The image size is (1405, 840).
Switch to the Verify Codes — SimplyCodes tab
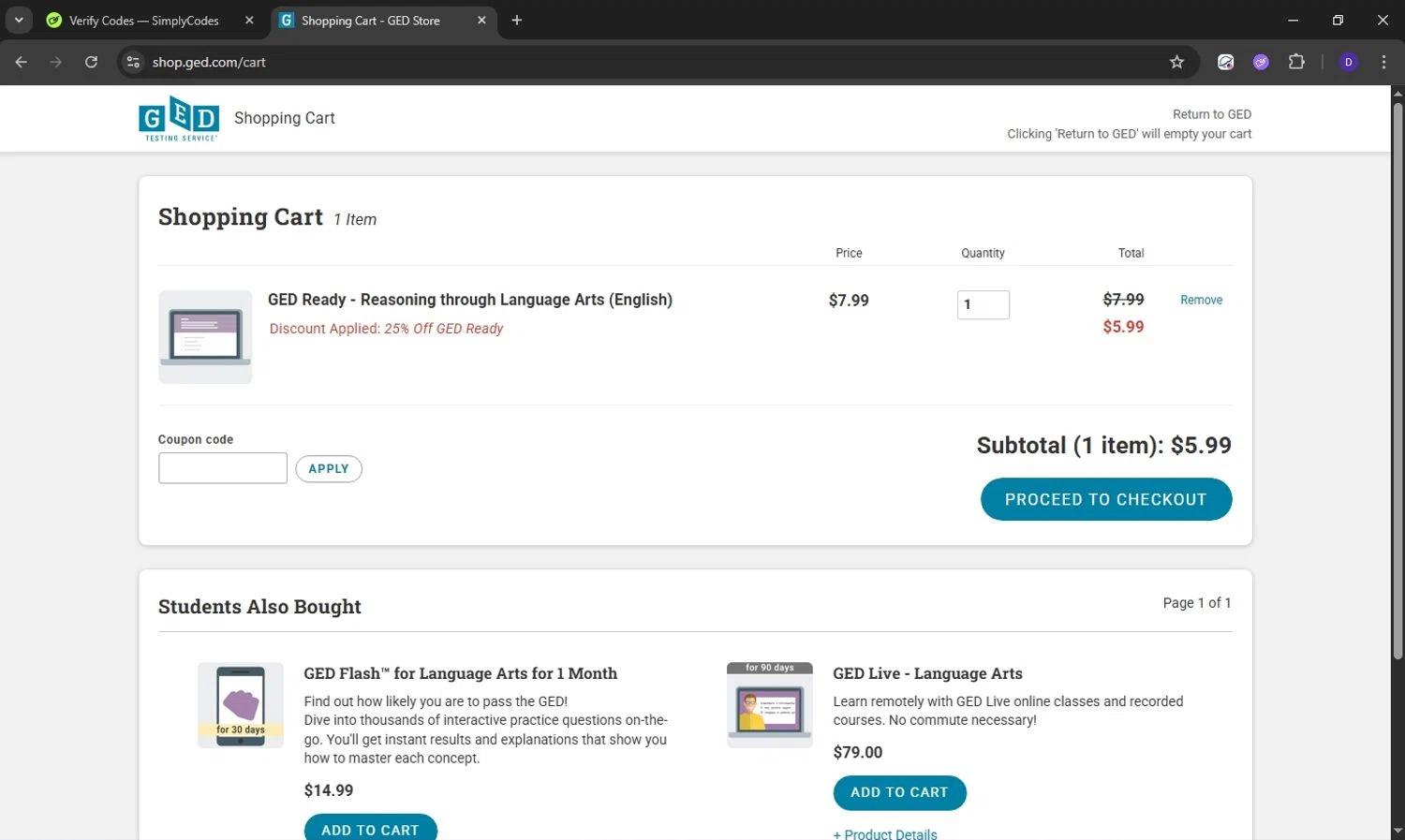[x=144, y=20]
